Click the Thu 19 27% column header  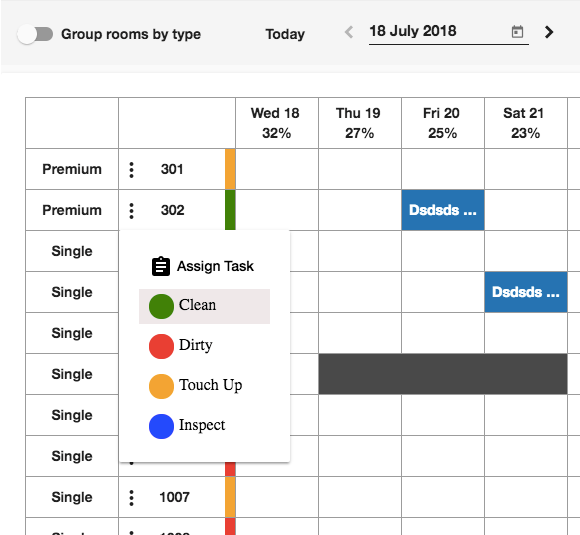point(359,123)
